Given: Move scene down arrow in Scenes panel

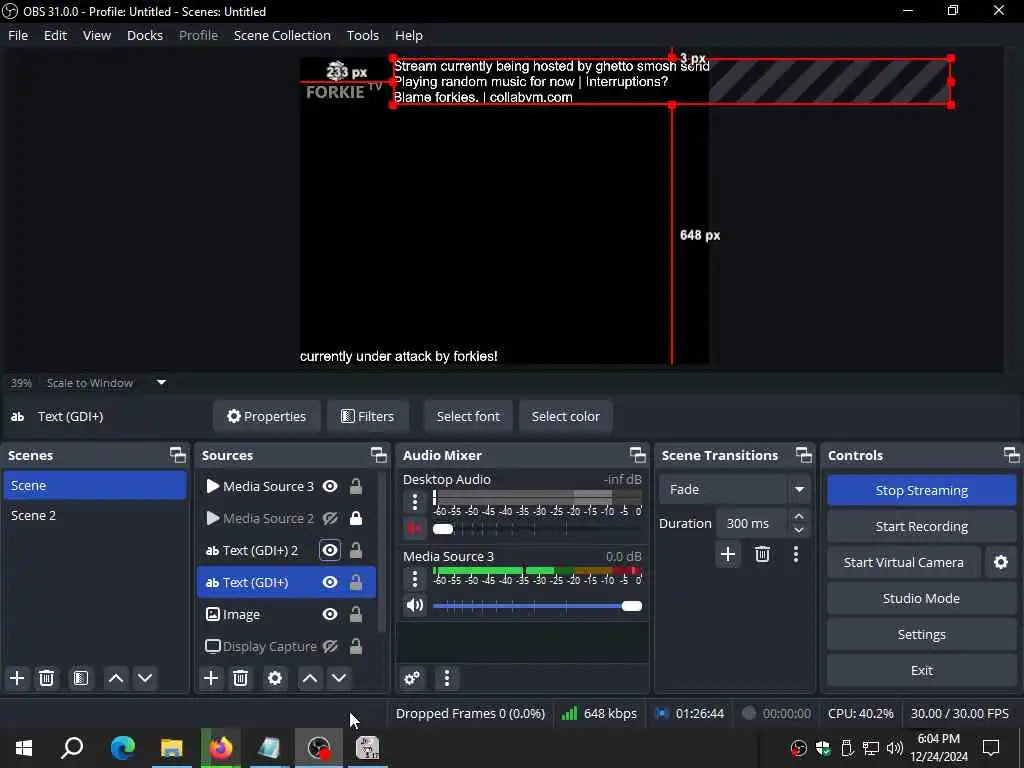Looking at the screenshot, I should coord(145,678).
